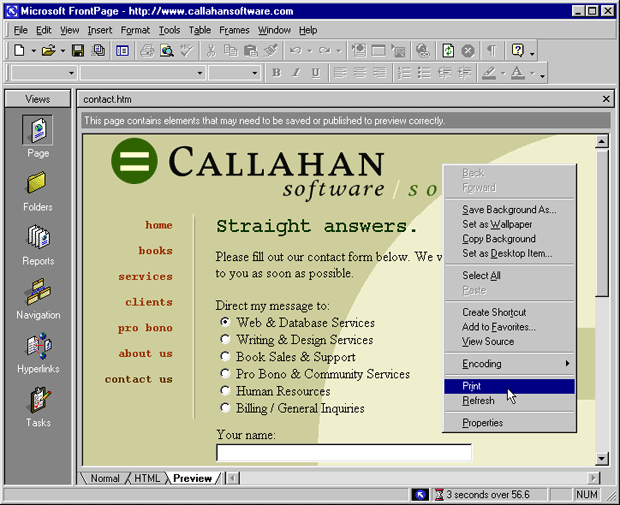Open the Tasks view icon
Screen dimensions: 620x505
[37, 402]
